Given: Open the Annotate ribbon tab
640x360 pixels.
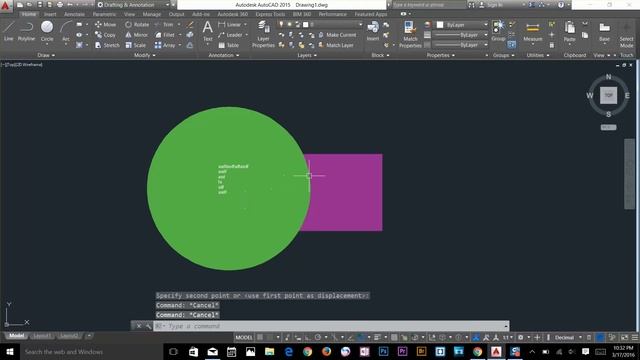Looking at the screenshot, I should pos(74,14).
